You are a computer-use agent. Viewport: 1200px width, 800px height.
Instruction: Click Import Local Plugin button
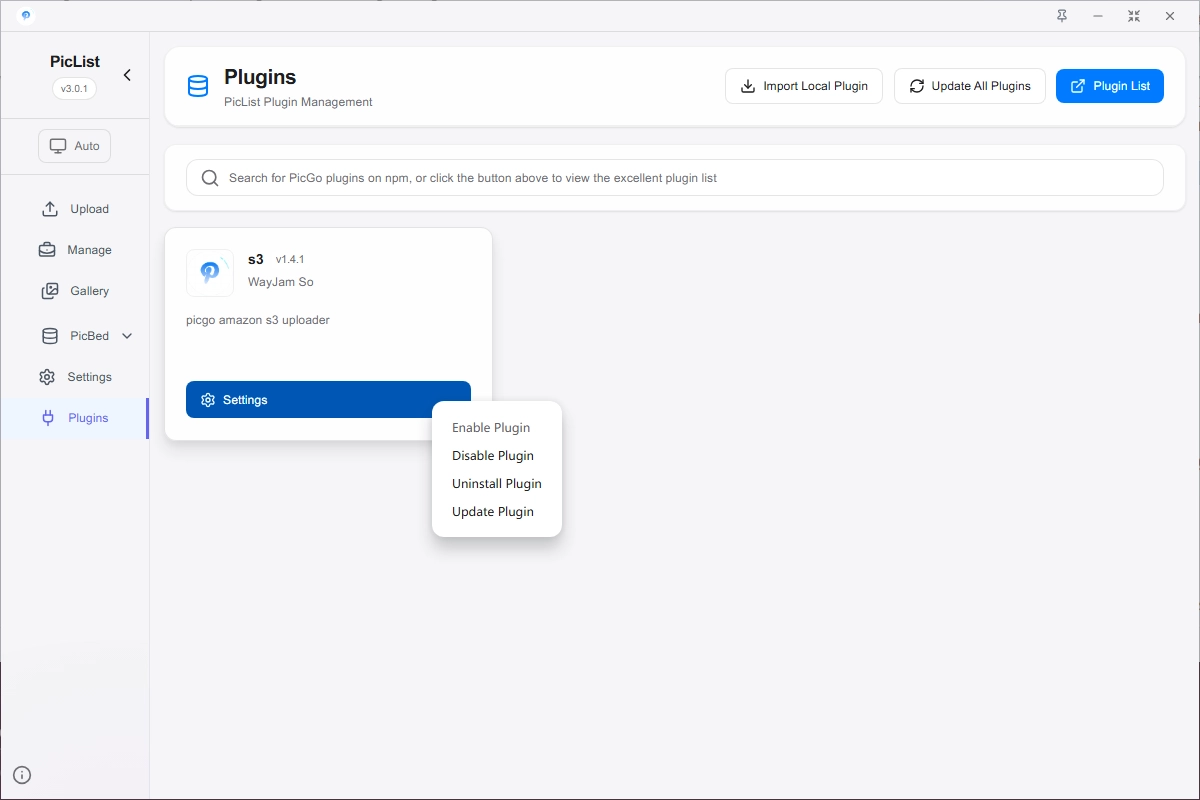point(804,86)
